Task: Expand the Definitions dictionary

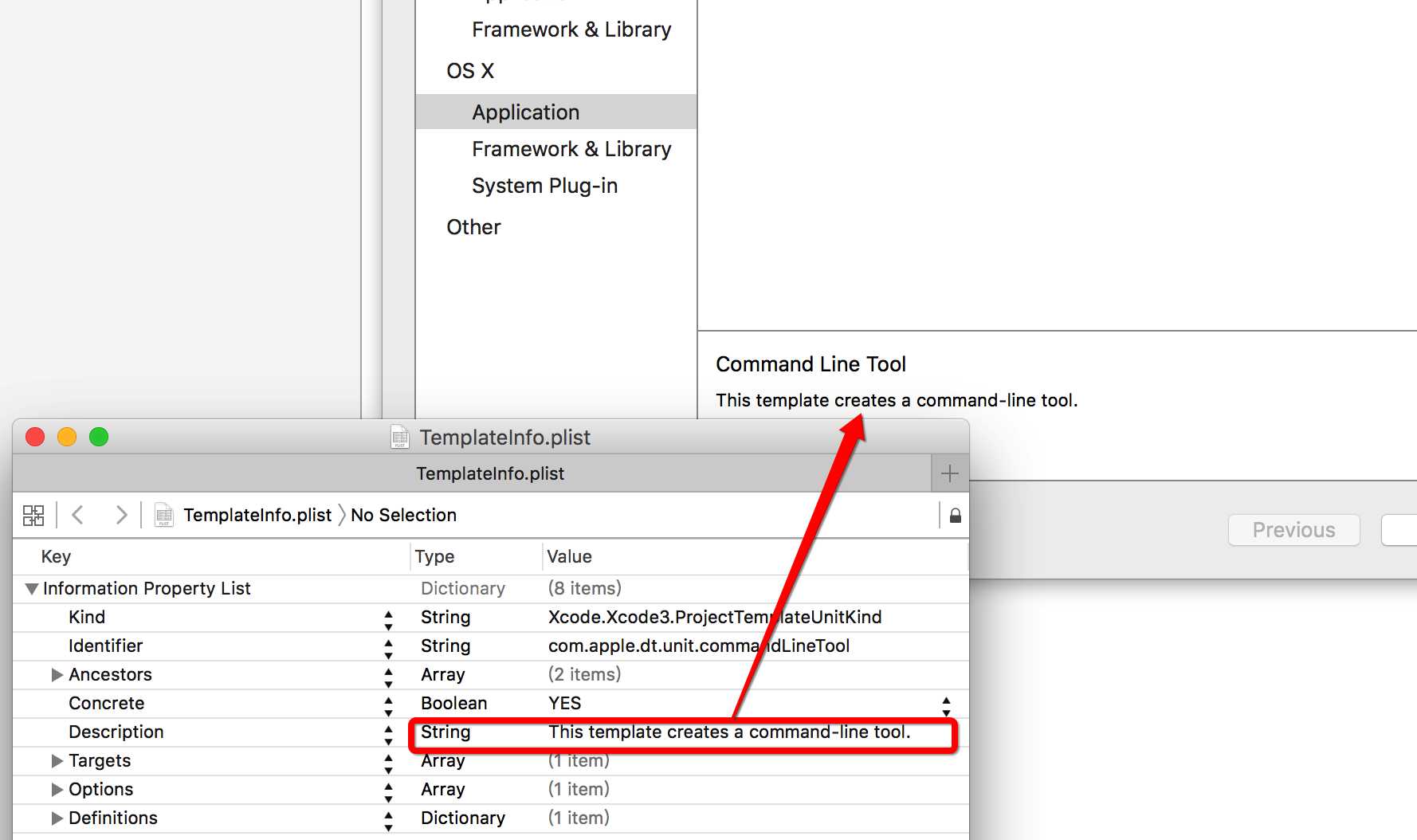Action: [57, 818]
